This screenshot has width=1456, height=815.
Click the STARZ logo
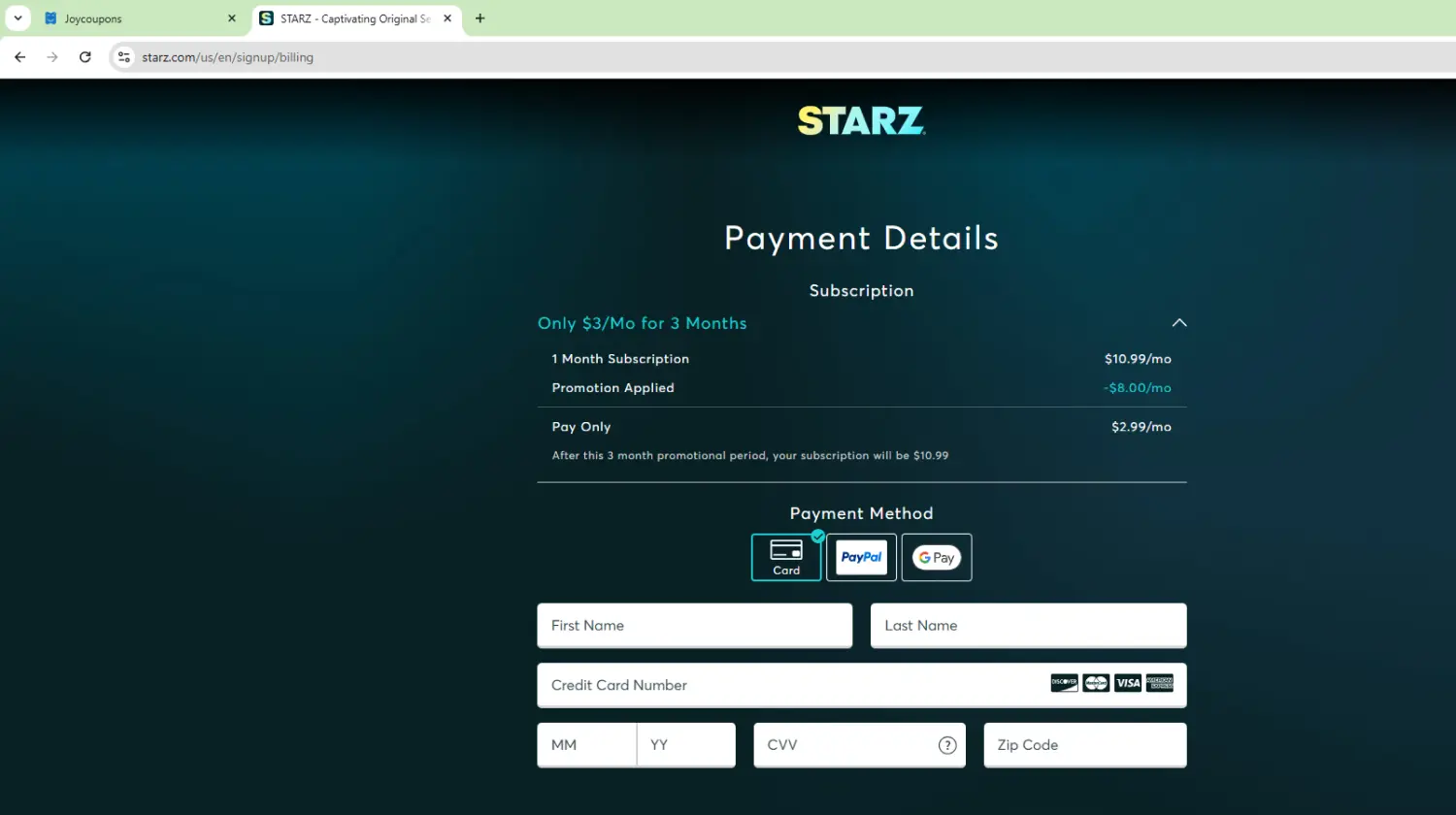[861, 121]
